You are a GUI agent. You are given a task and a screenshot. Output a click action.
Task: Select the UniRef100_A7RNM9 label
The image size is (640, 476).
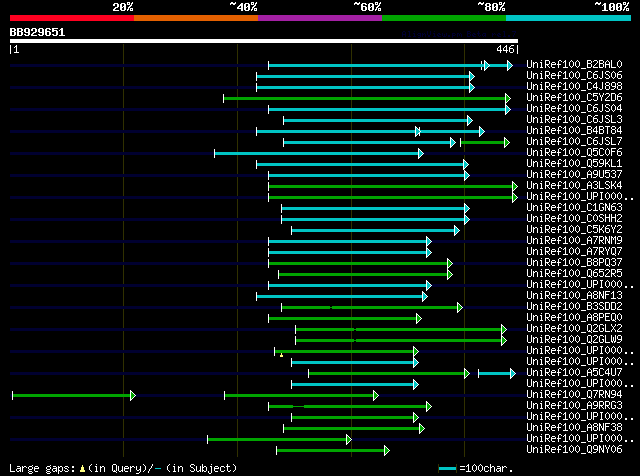pyautogui.click(x=574, y=241)
